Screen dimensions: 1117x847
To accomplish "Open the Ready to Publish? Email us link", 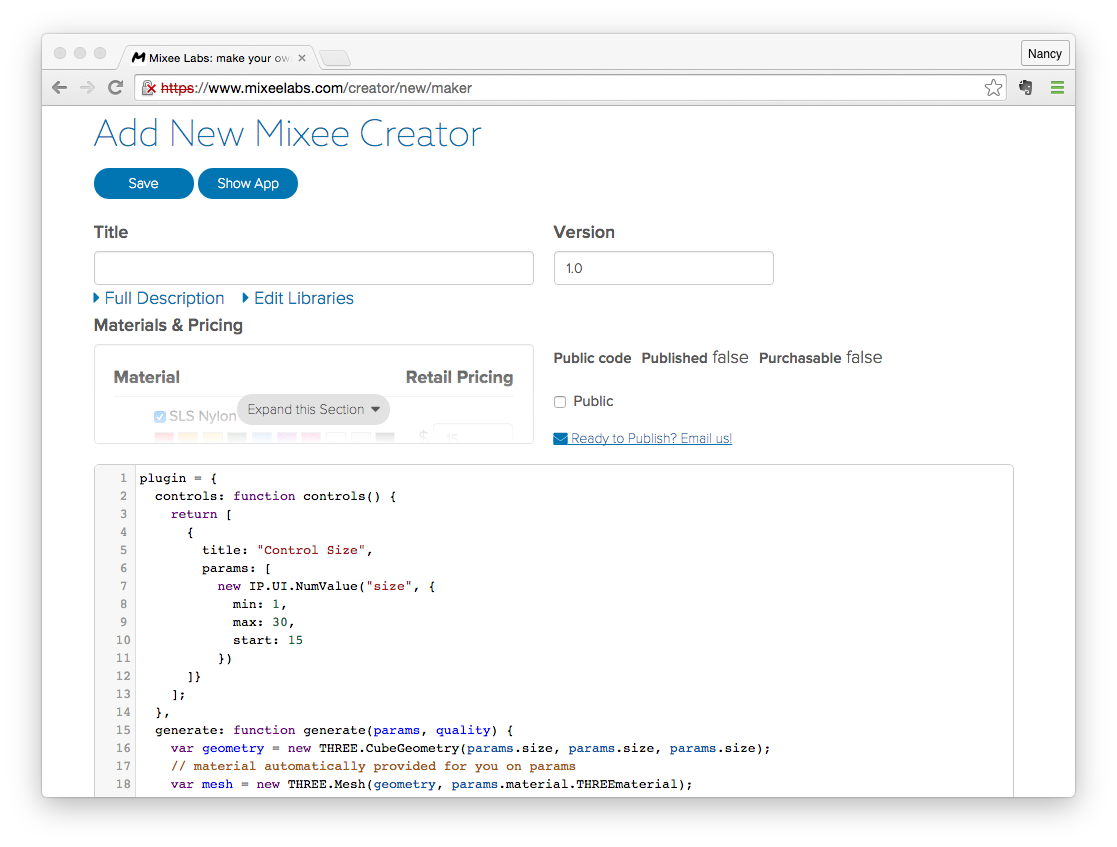I will coord(651,438).
